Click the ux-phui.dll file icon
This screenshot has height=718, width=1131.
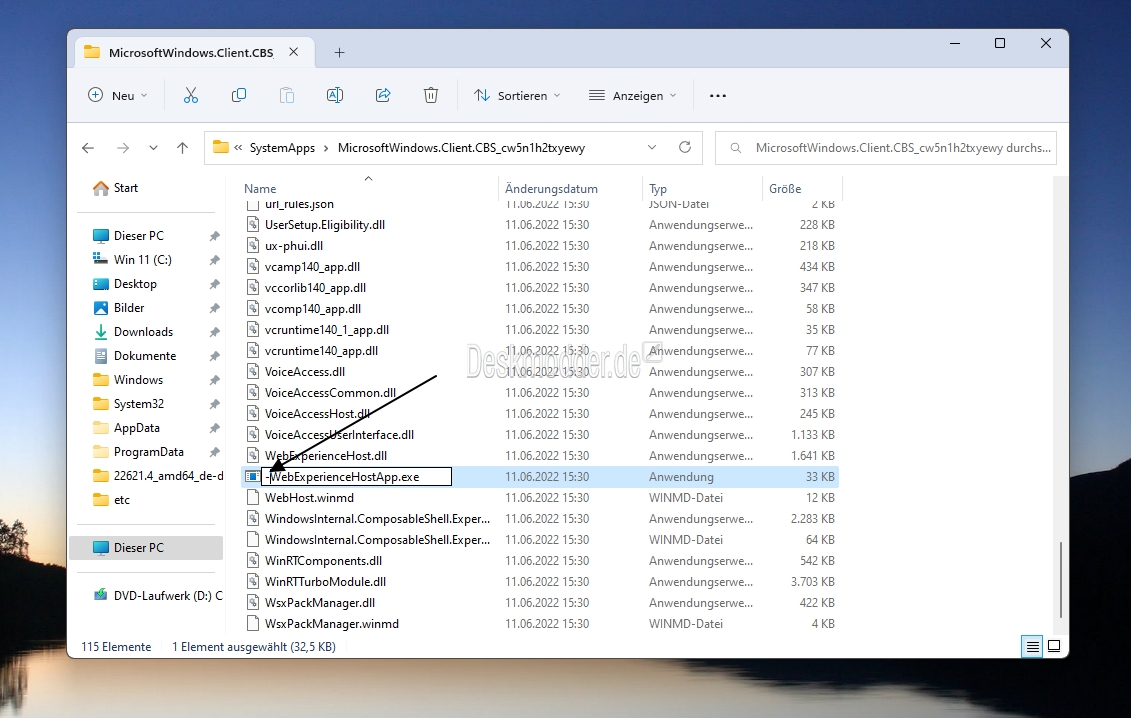tap(252, 245)
